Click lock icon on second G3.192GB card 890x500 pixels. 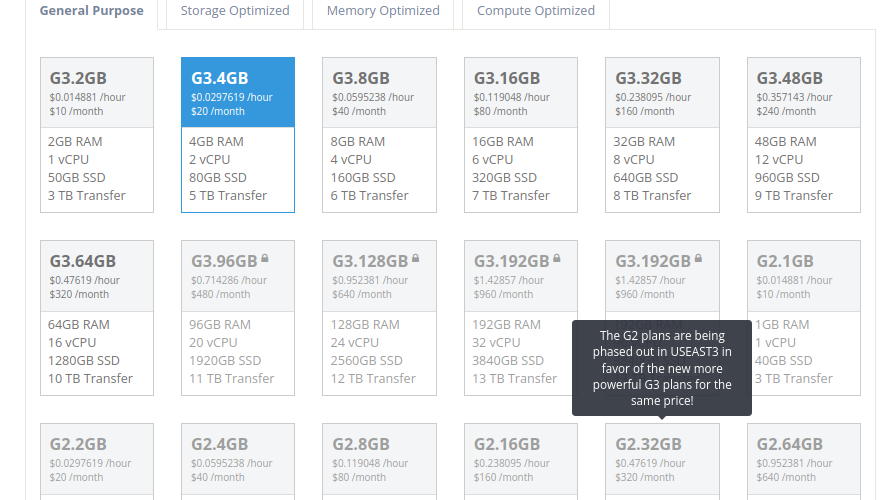698,259
